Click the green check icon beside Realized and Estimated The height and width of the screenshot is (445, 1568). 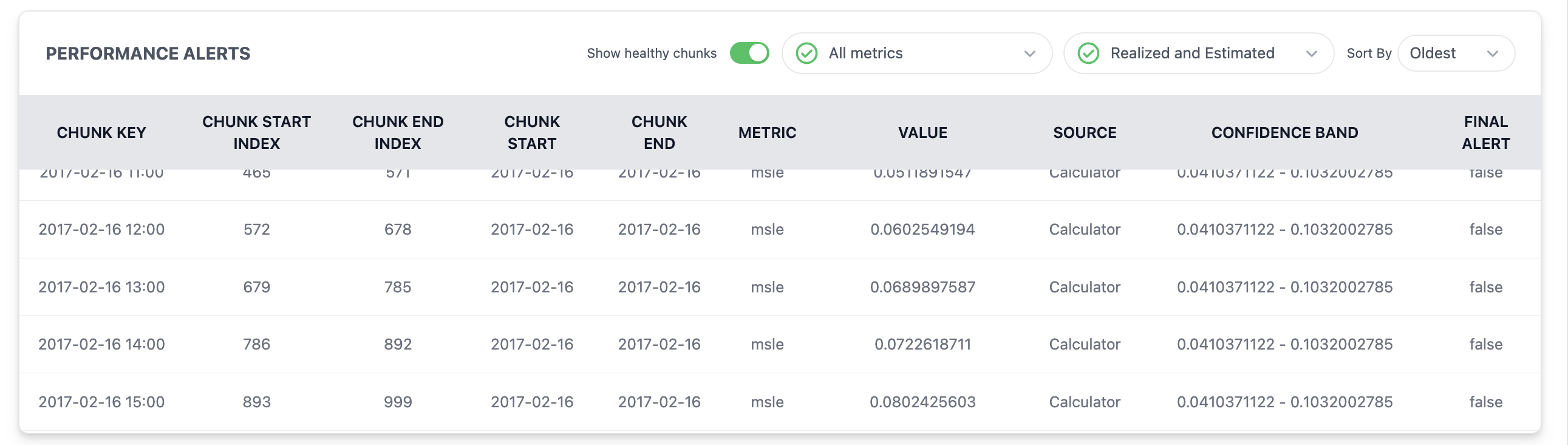[1088, 53]
